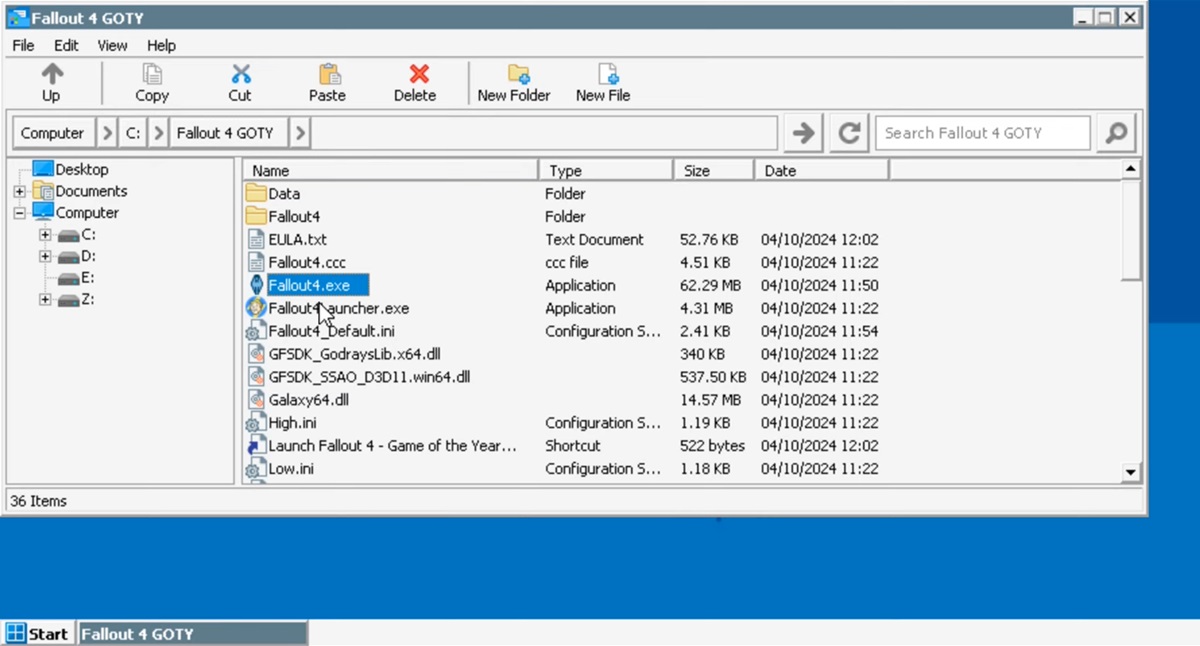Click the Fallout4Launcher.exe icon

[x=256, y=308]
